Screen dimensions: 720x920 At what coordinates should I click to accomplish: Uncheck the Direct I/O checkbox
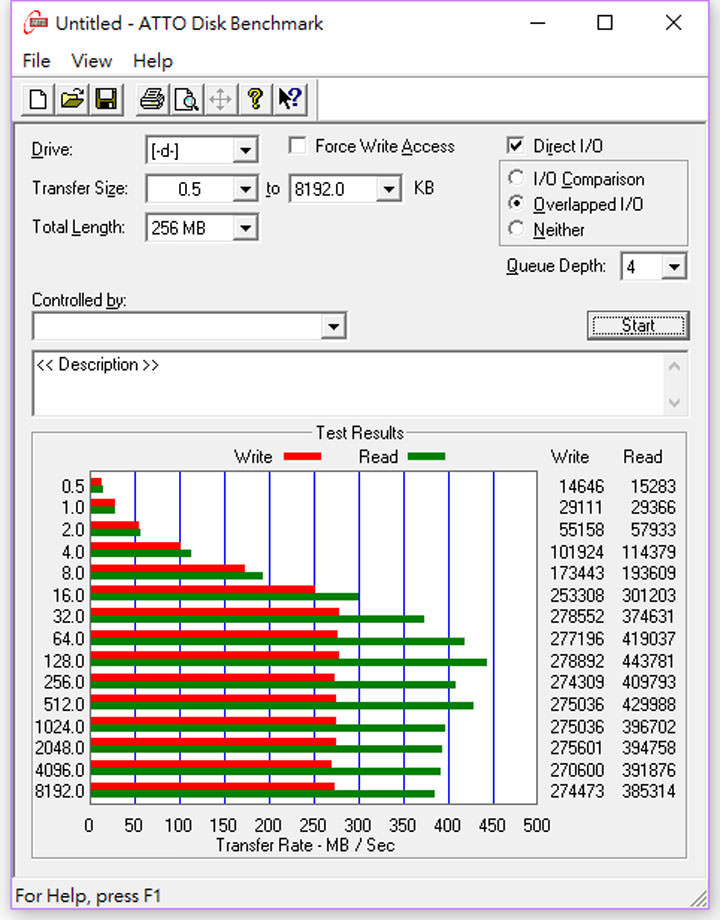pyautogui.click(x=516, y=146)
